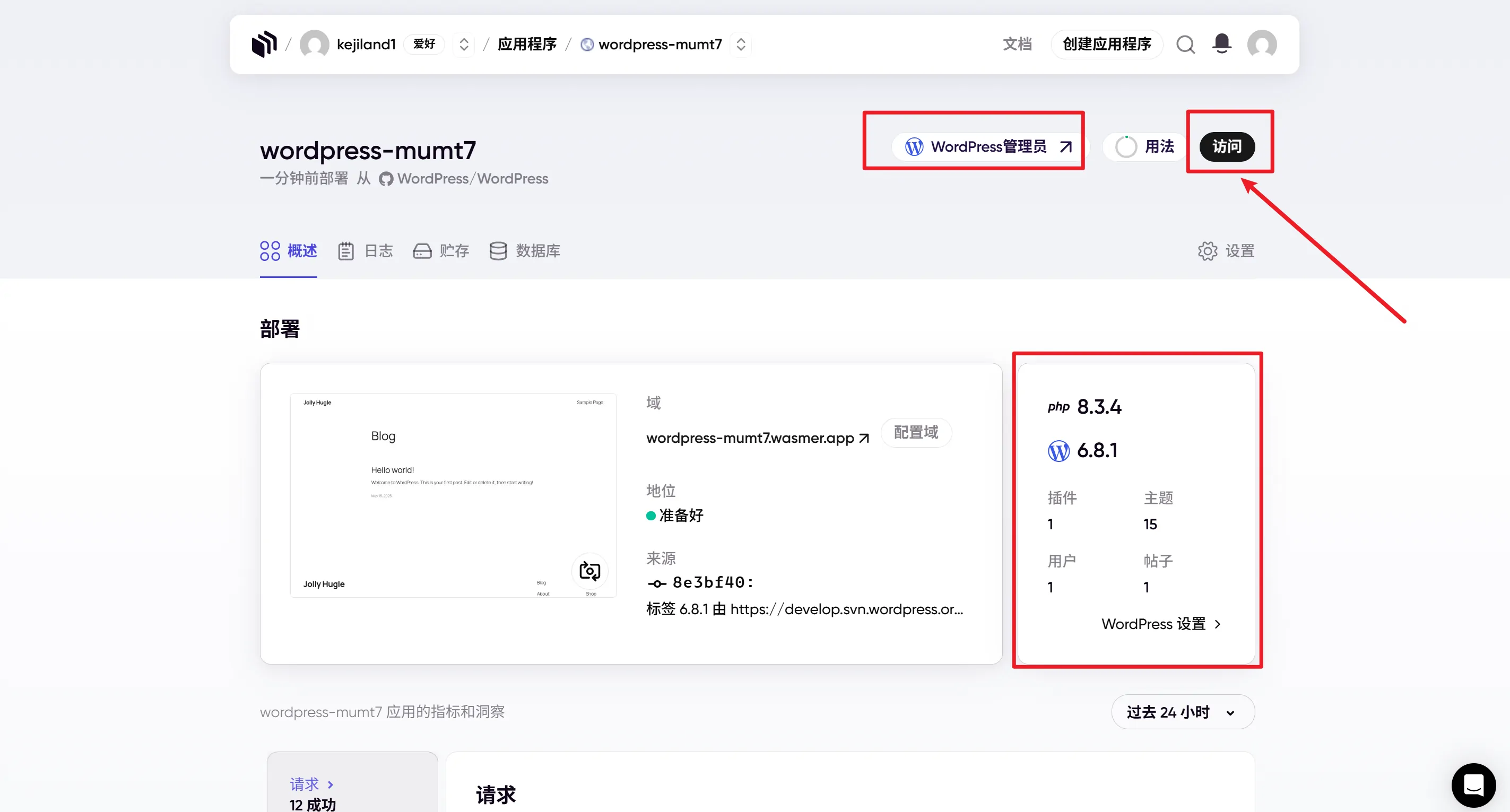
Task: Click the site preview thumbnail
Action: [x=453, y=495]
